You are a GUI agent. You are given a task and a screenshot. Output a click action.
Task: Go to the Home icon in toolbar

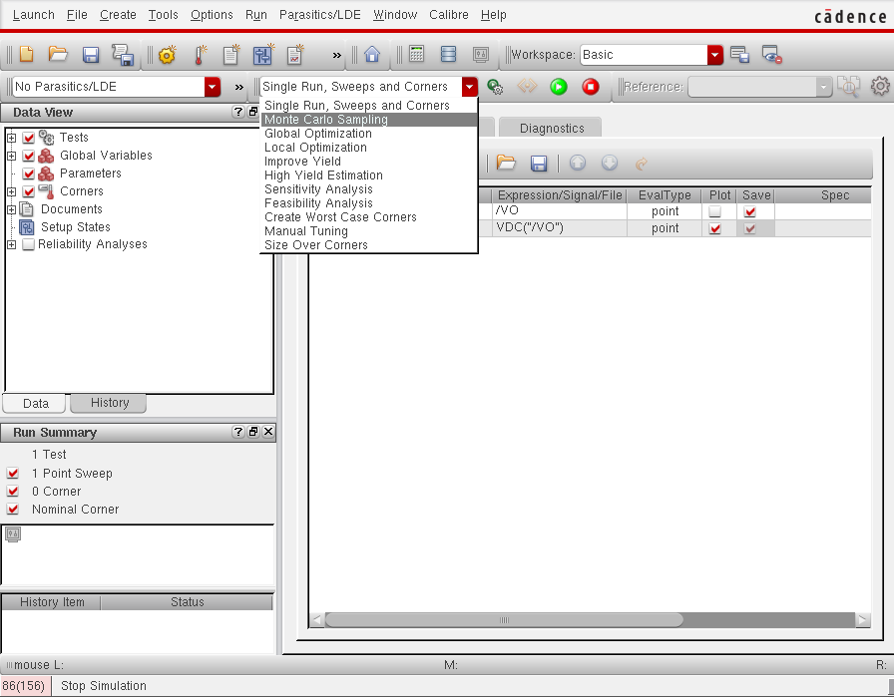[x=372, y=55]
